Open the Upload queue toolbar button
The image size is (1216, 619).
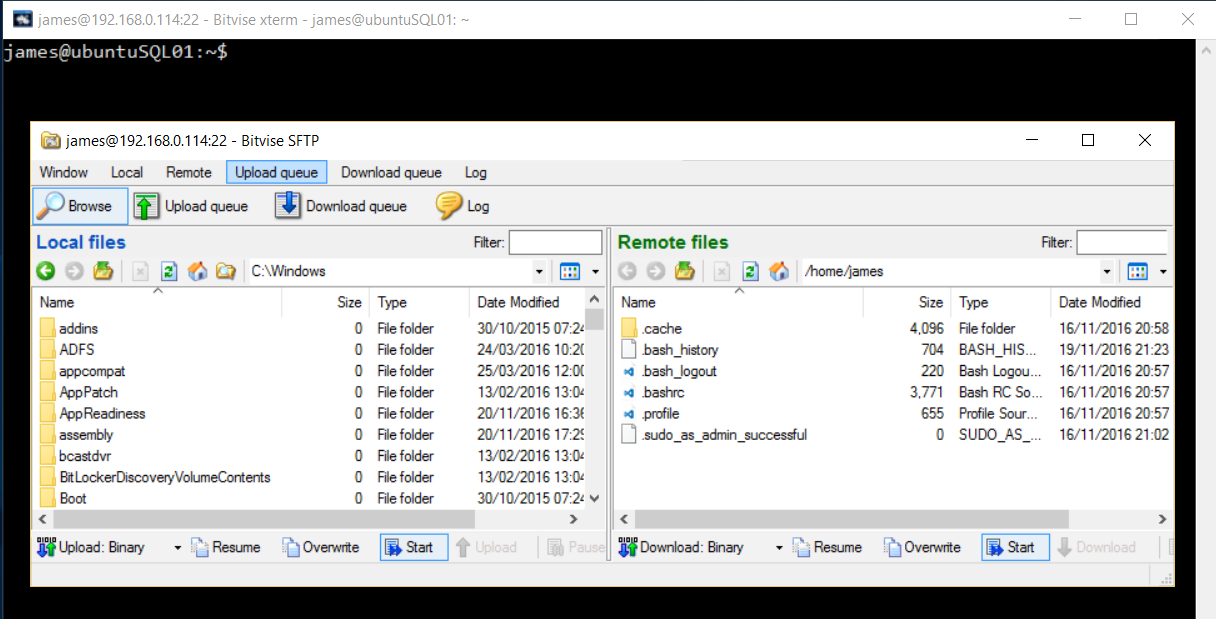191,206
